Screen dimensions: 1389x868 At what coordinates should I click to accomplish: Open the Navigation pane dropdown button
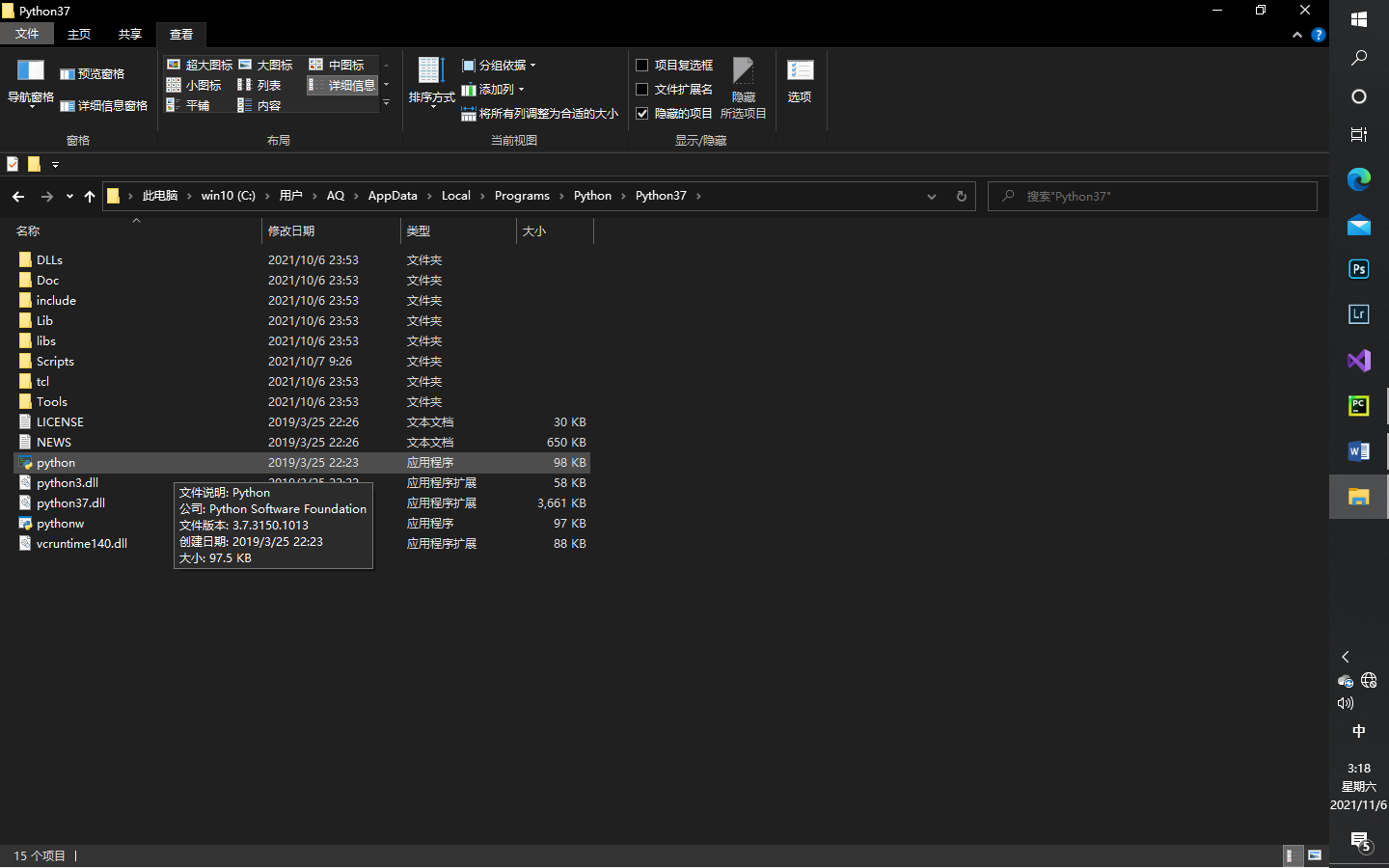[x=31, y=83]
